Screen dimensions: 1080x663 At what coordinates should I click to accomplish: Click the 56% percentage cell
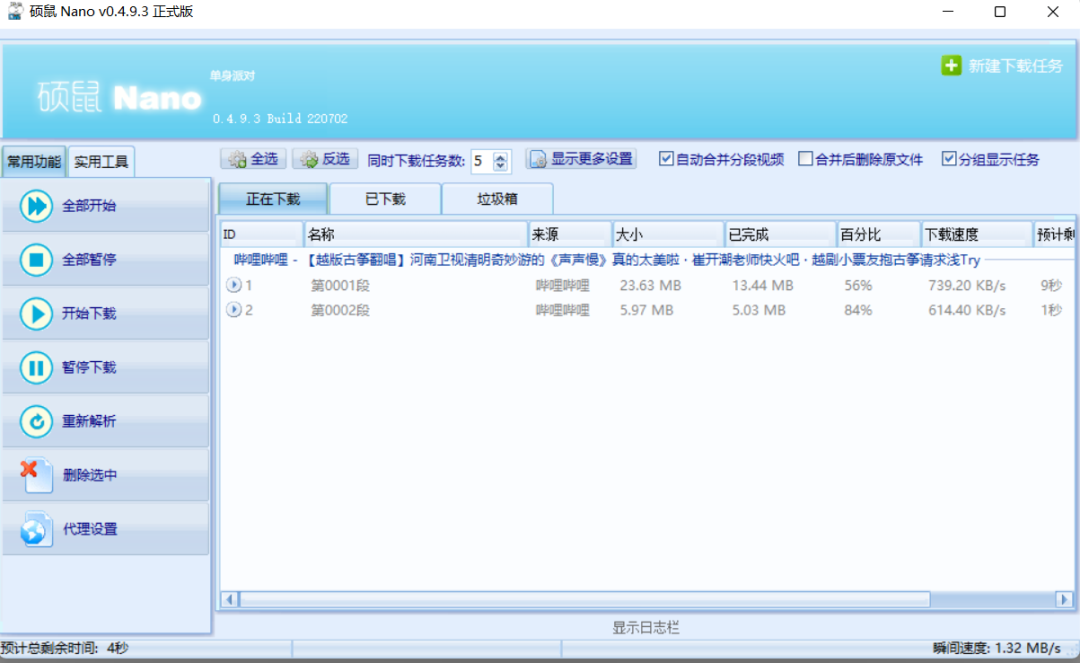tap(858, 285)
